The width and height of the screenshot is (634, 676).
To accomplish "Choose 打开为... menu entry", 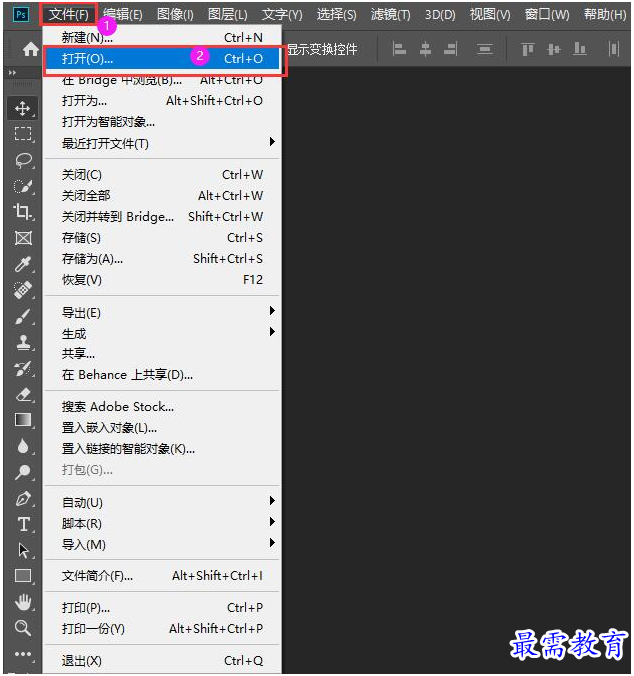I will [162, 100].
